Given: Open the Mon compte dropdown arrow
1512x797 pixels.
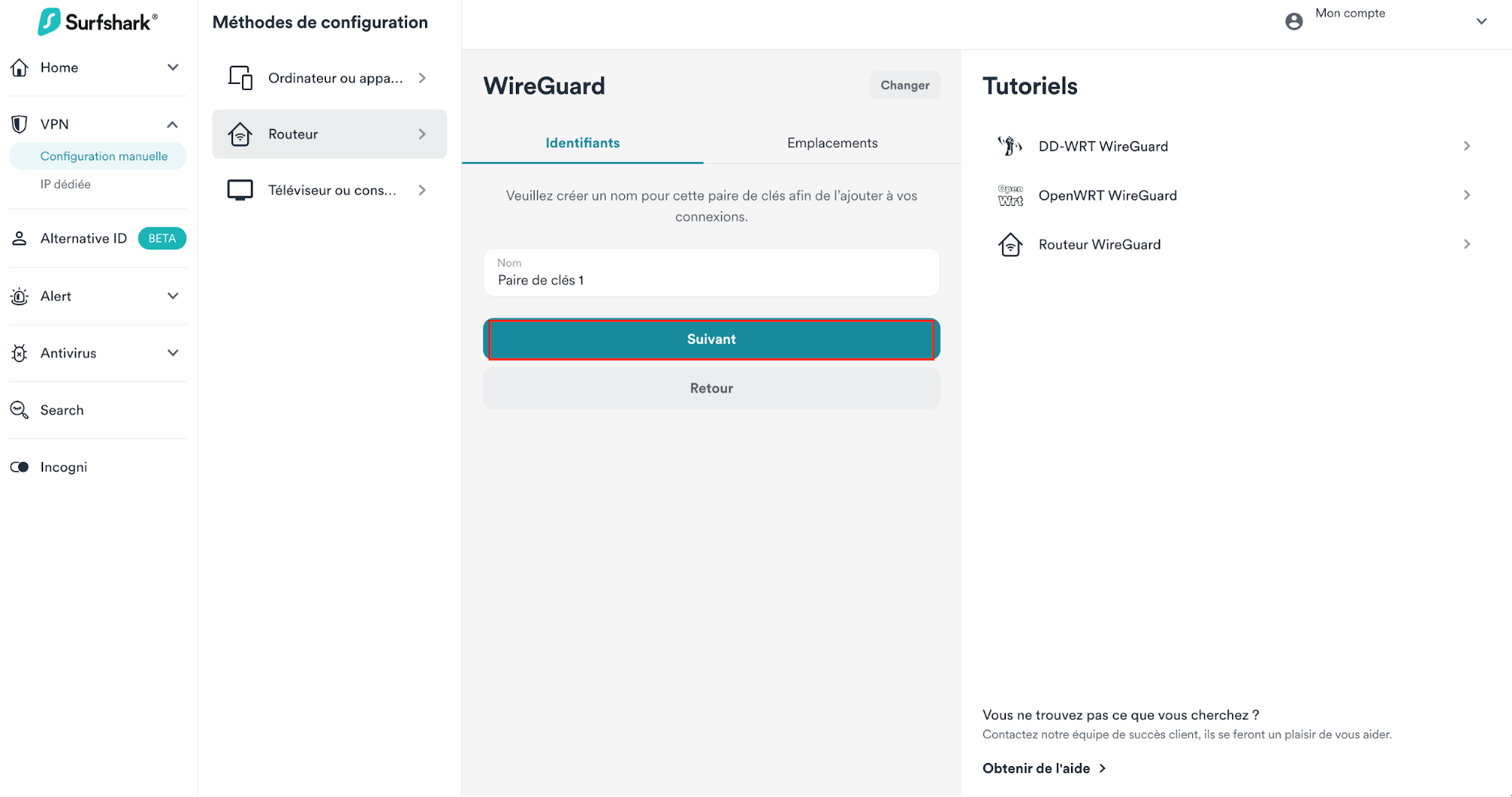Looking at the screenshot, I should click(x=1482, y=21).
